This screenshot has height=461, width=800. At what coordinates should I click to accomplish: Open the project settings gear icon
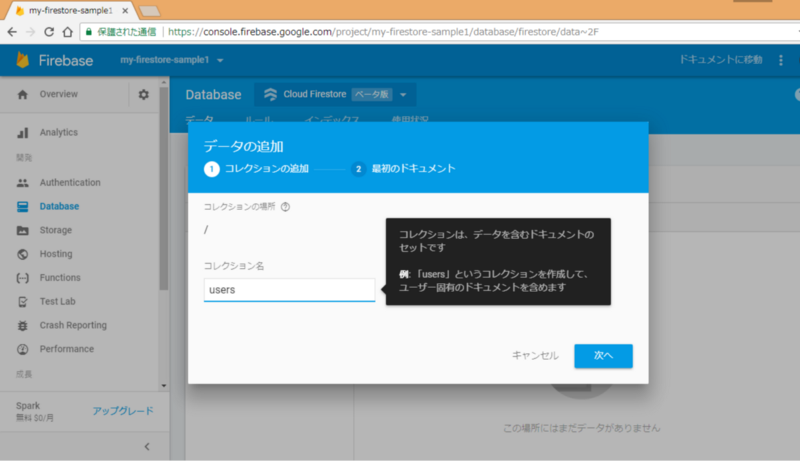point(144,94)
